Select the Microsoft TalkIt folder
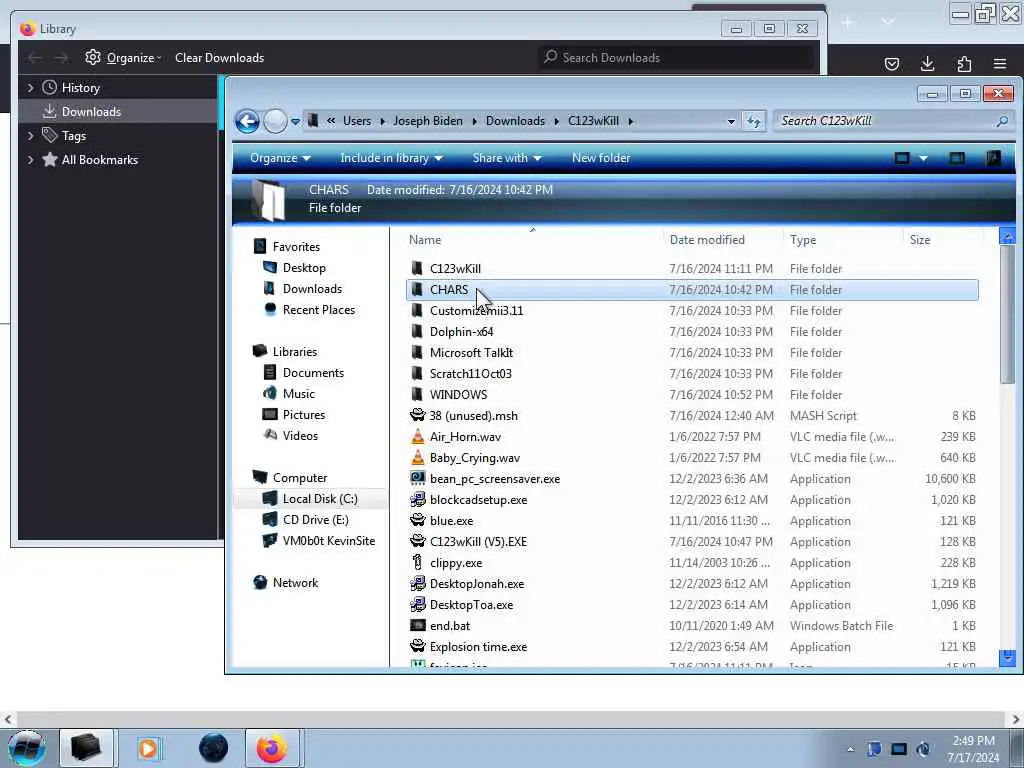 (471, 353)
